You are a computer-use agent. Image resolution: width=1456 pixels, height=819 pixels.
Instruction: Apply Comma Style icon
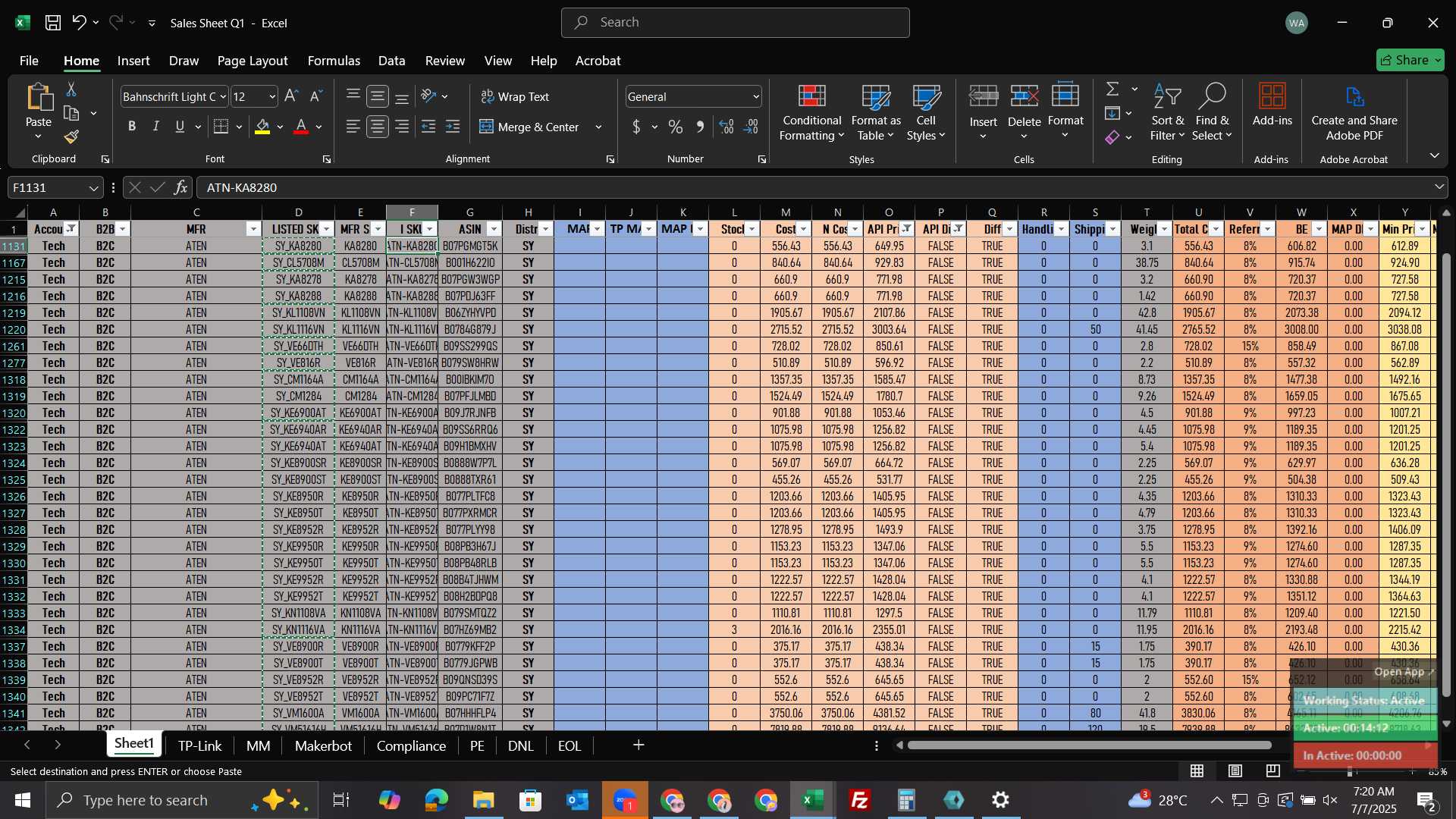[x=700, y=127]
